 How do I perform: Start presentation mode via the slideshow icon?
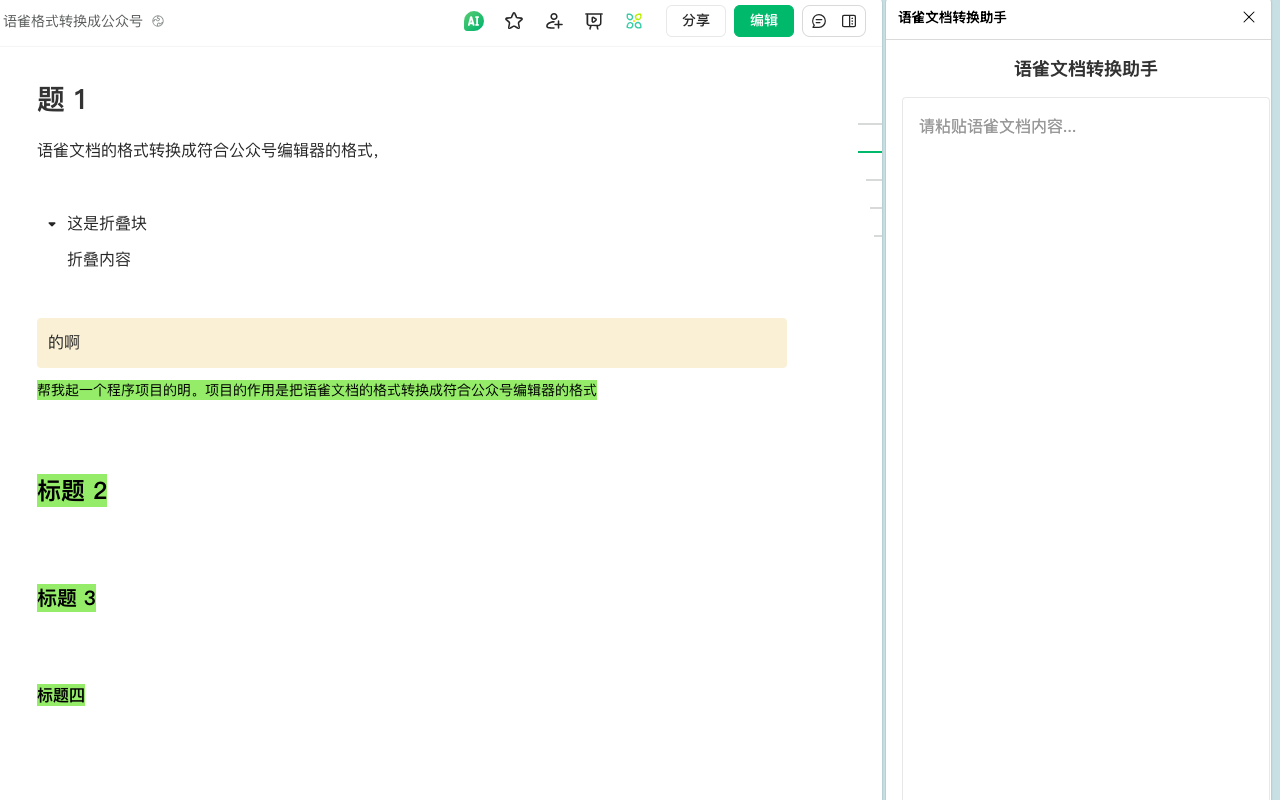[594, 21]
